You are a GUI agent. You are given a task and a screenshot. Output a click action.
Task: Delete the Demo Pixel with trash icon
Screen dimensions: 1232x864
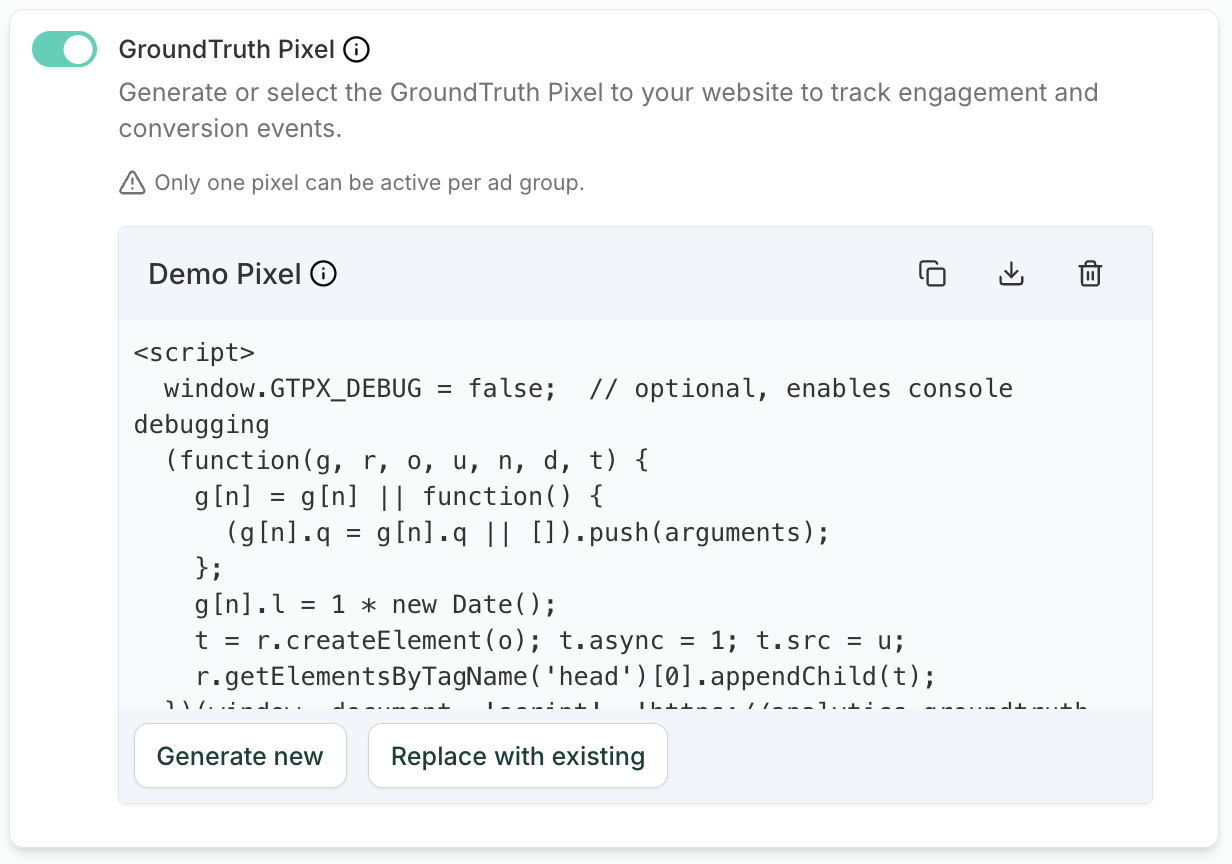click(x=1090, y=274)
